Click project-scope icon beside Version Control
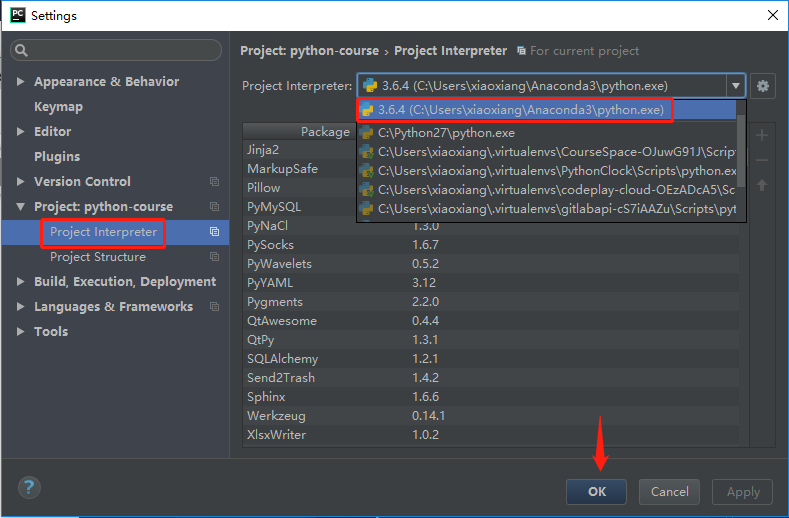The width and height of the screenshot is (789, 518). (214, 181)
